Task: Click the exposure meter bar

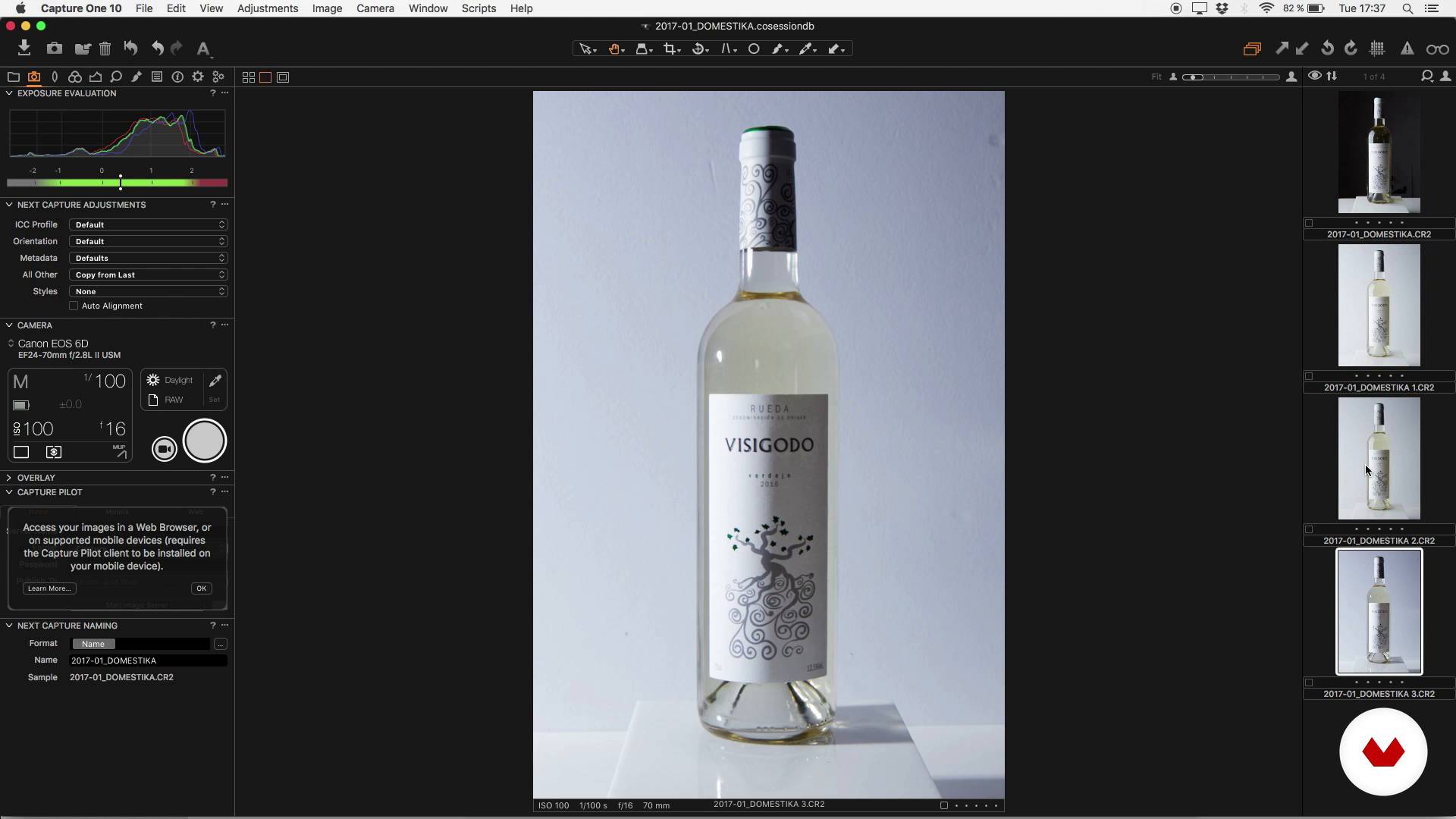Action: (x=118, y=183)
